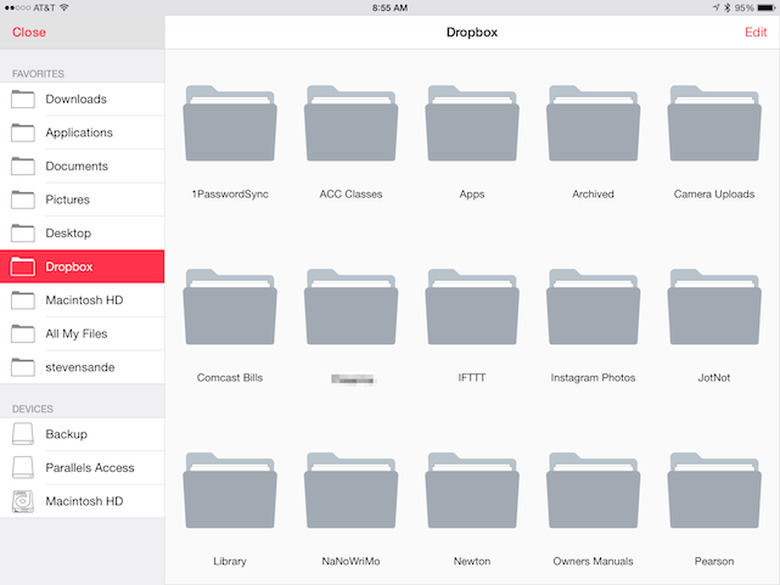This screenshot has width=780, height=585.
Task: Tap the Close button
Action: [29, 32]
